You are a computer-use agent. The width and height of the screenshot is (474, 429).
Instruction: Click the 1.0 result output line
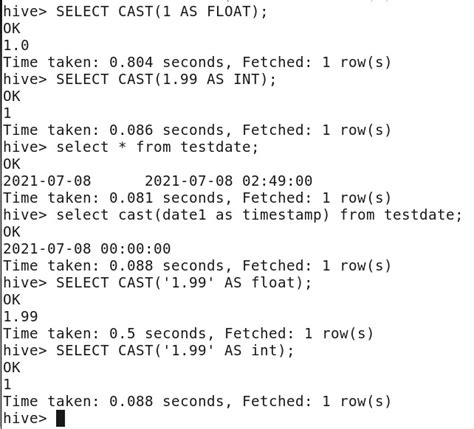coord(16,45)
